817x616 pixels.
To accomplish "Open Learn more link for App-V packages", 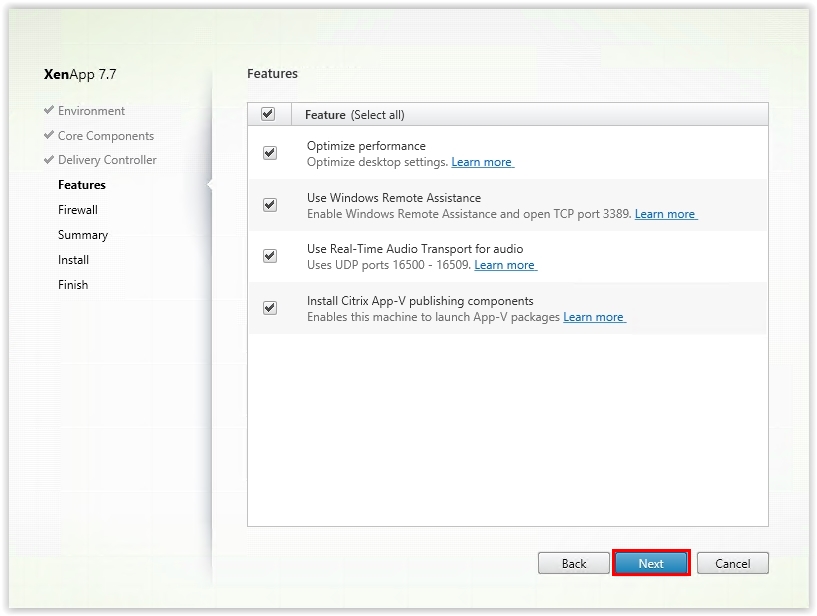I will [x=594, y=317].
